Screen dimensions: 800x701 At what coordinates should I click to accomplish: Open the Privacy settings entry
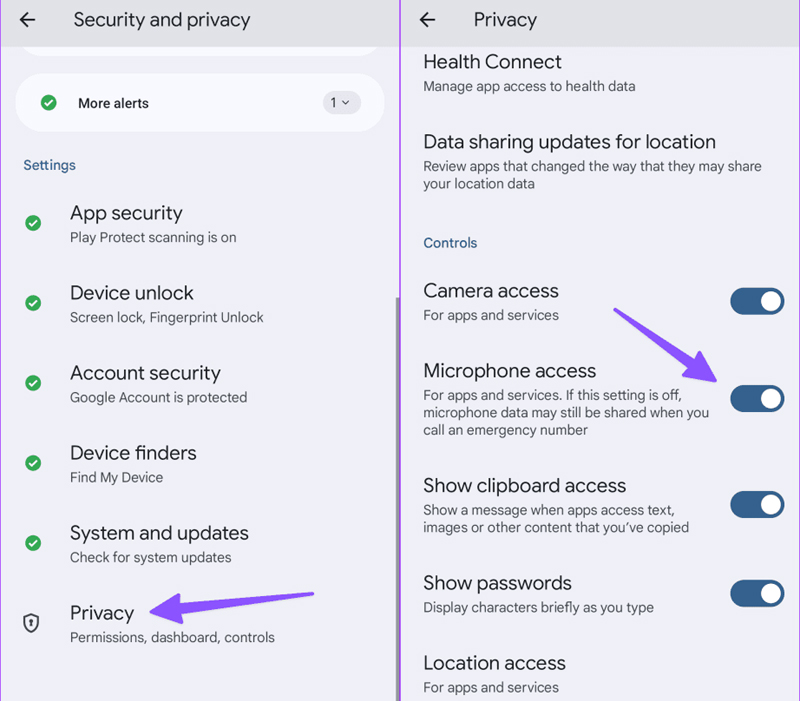pyautogui.click(x=102, y=612)
